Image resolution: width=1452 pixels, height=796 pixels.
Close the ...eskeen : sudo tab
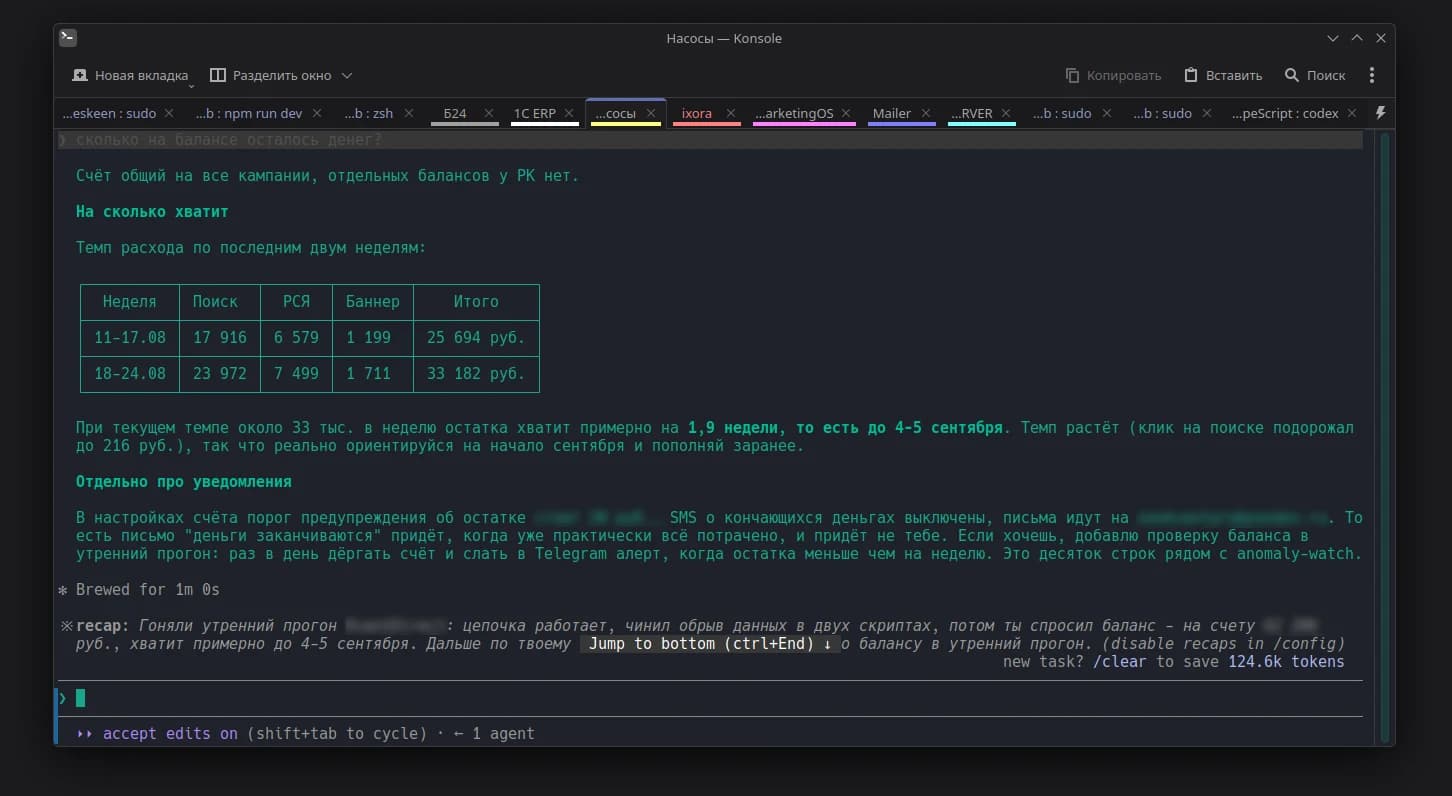coord(168,114)
